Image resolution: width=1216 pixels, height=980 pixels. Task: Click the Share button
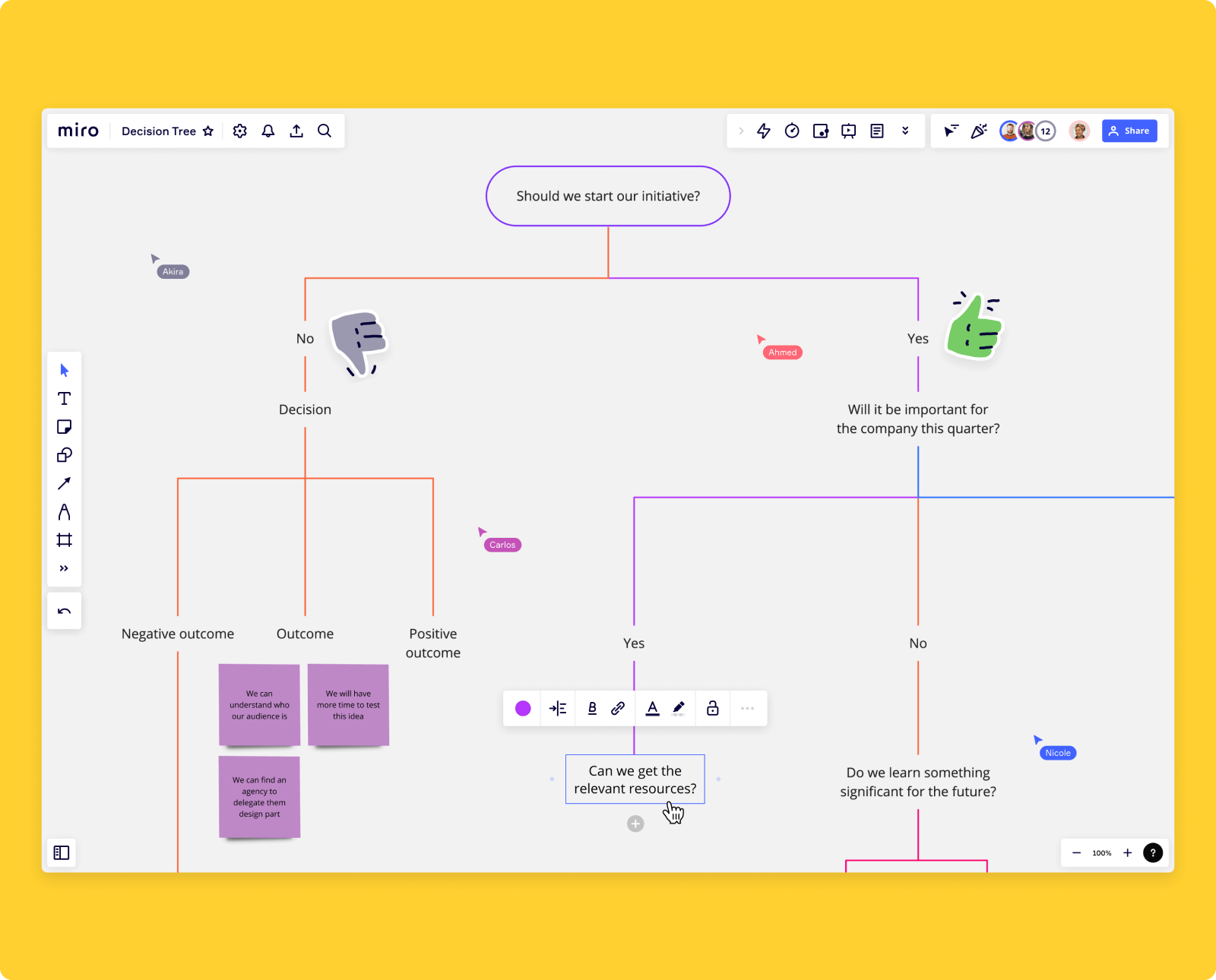[1129, 131]
